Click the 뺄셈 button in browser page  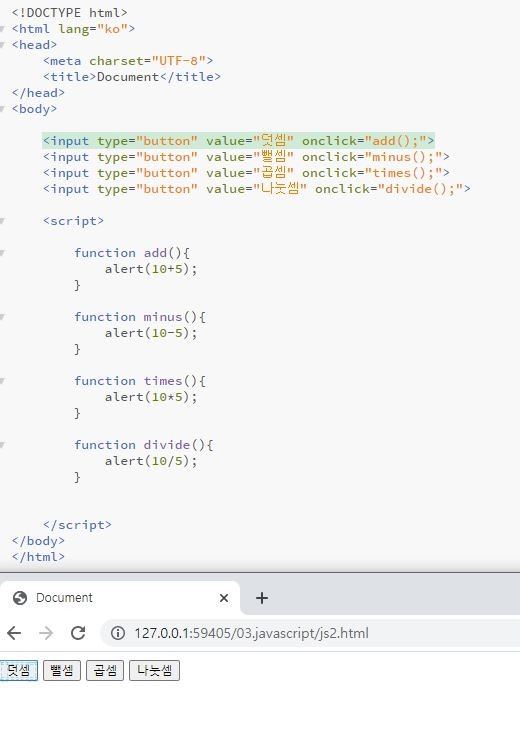(x=62, y=670)
